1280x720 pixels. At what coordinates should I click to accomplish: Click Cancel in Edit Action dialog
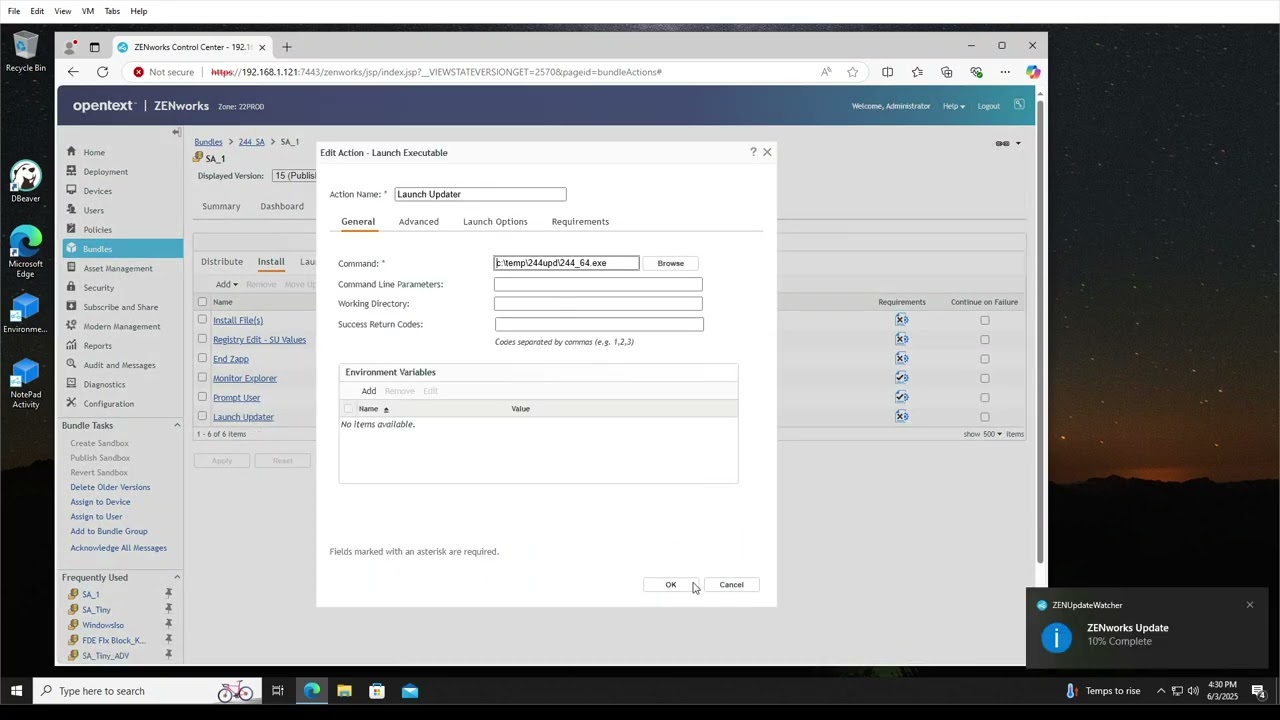[x=731, y=585]
